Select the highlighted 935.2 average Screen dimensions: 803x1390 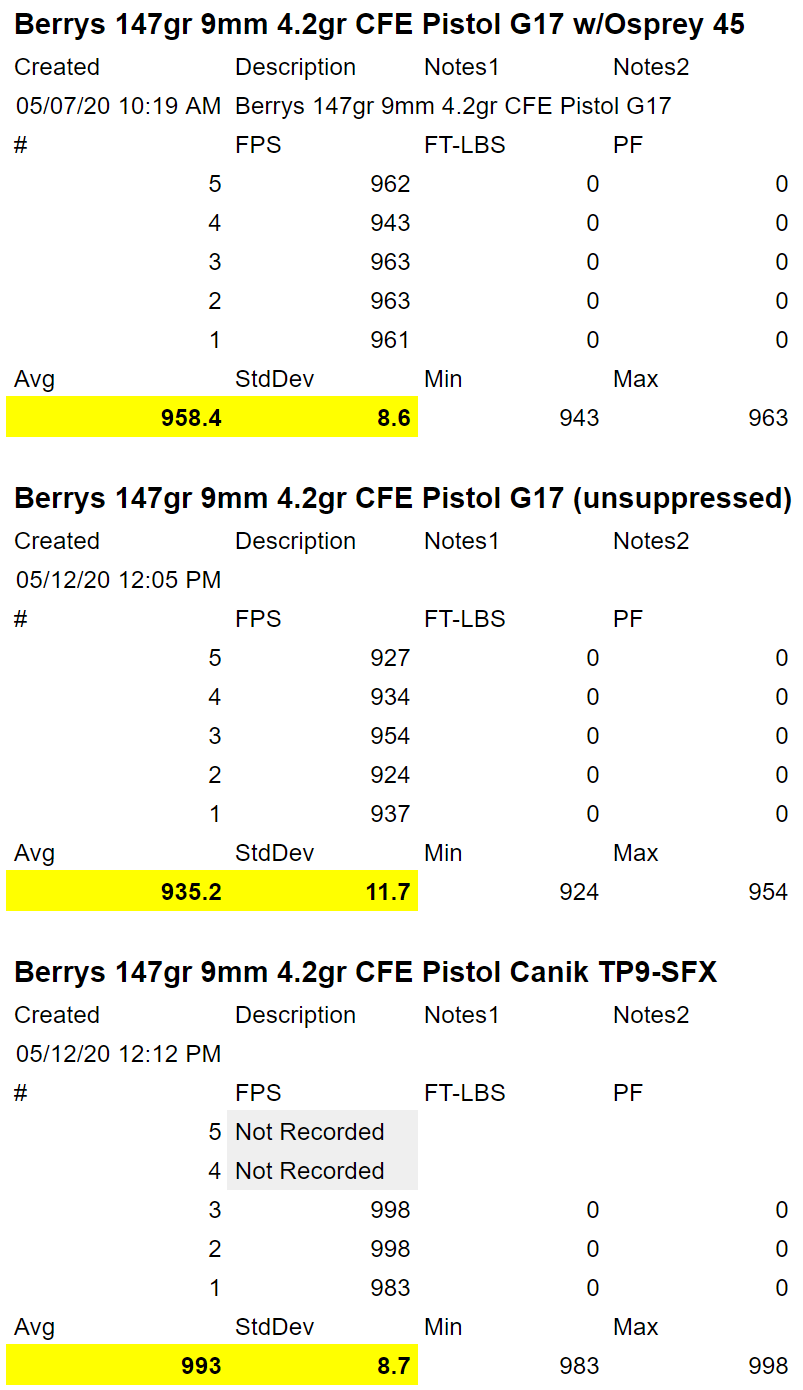pos(191,892)
